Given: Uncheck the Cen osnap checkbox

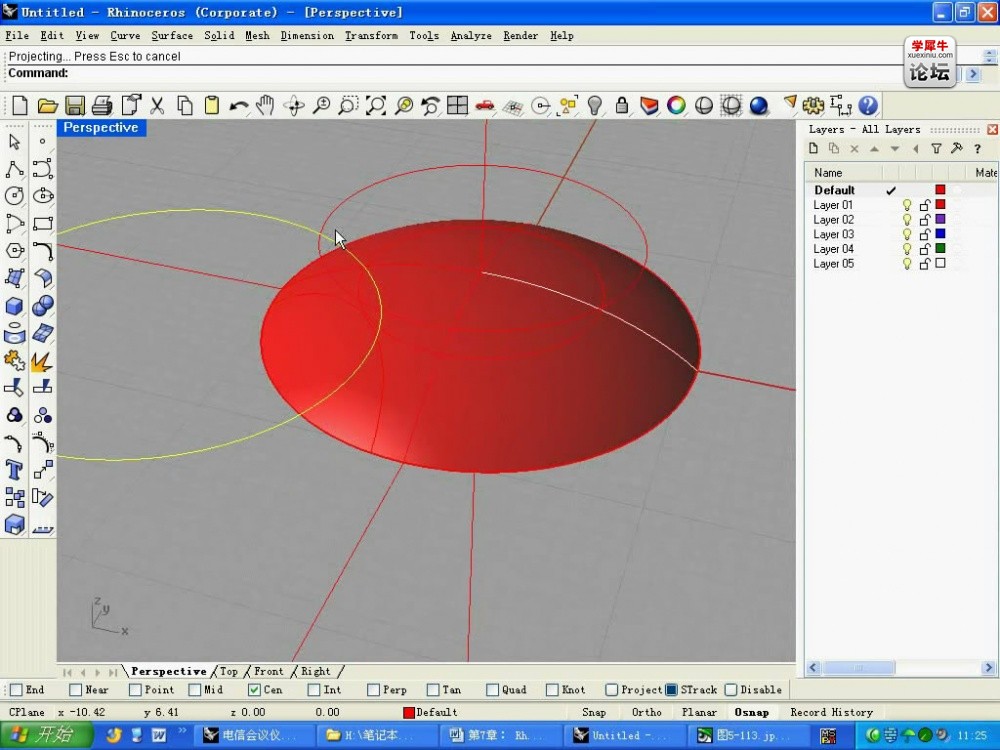Looking at the screenshot, I should click(254, 689).
